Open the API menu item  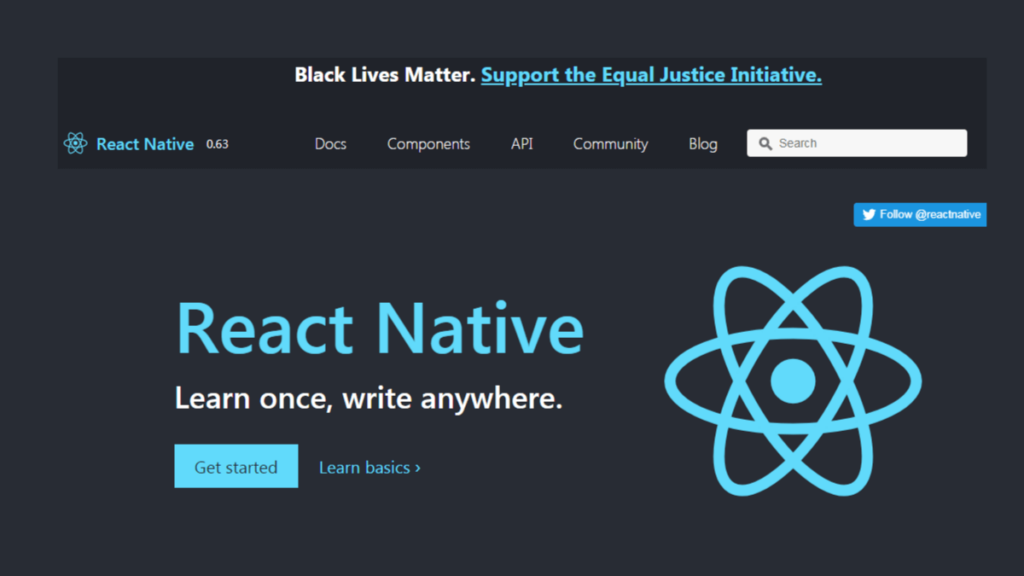[522, 144]
